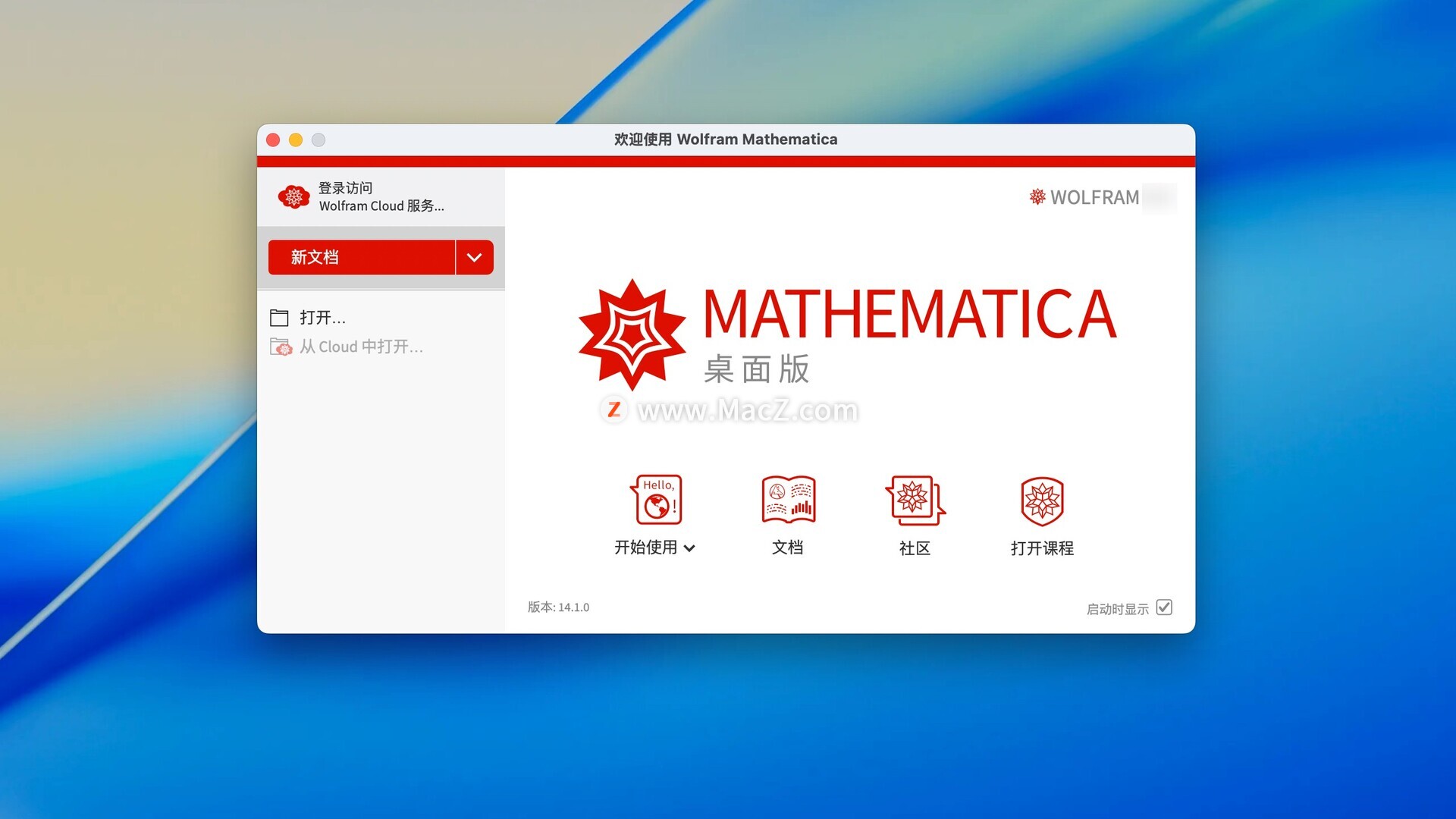
Task: Open the 打开课程 shield icon
Action: click(1043, 501)
